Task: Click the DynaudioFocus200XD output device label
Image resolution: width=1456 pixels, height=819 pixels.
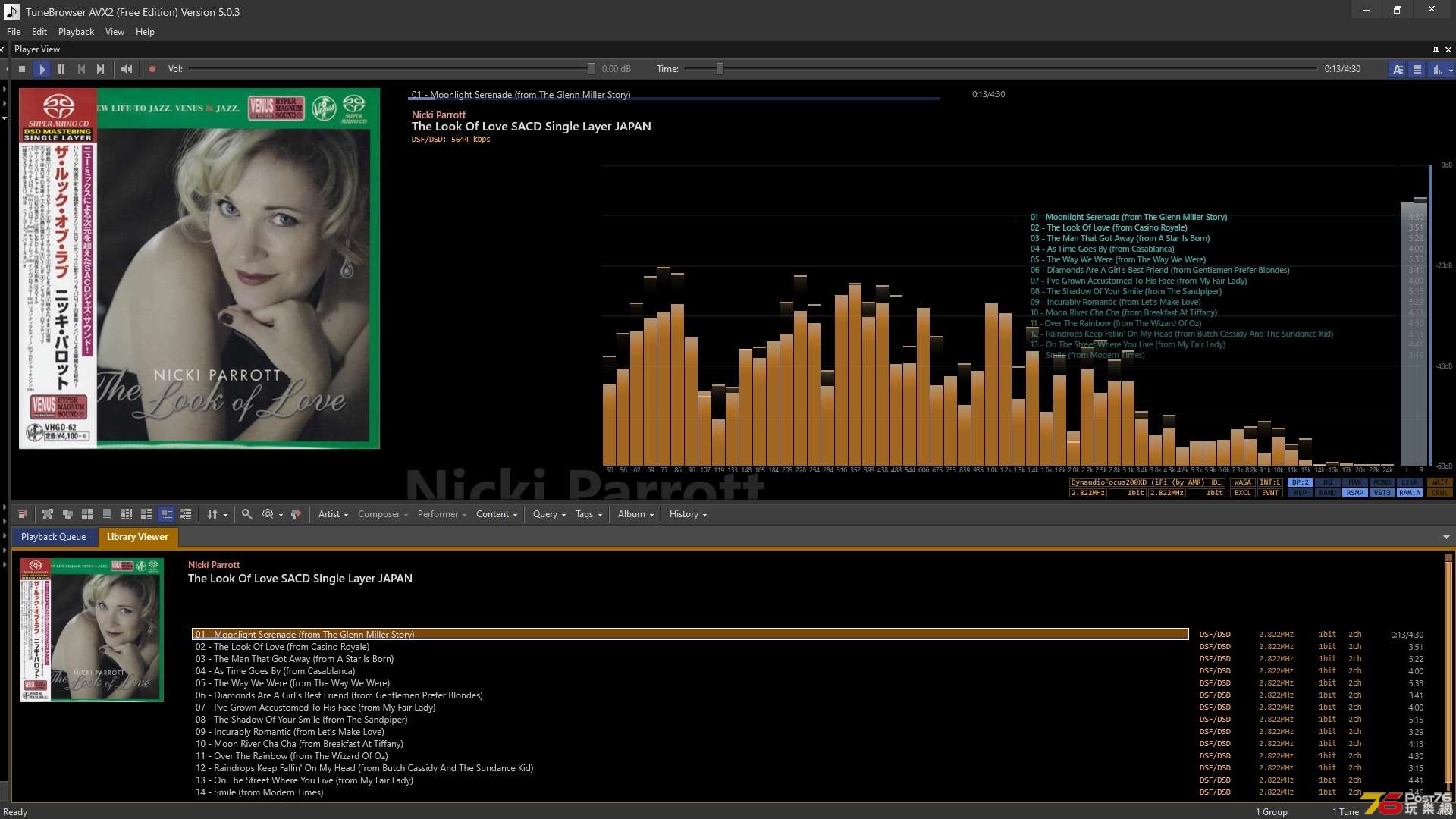Action: [1147, 482]
